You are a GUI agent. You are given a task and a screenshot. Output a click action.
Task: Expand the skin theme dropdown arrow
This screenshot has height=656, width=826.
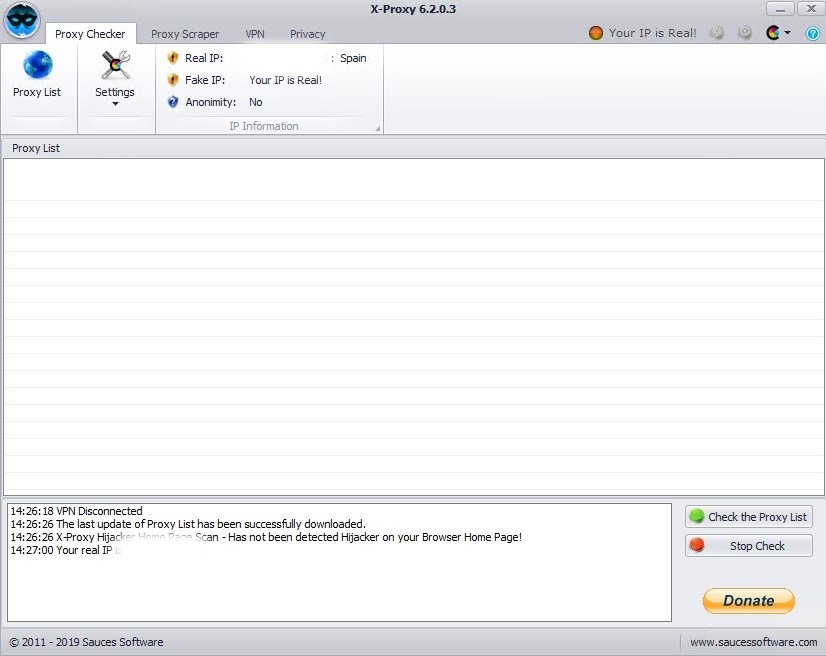coord(788,33)
